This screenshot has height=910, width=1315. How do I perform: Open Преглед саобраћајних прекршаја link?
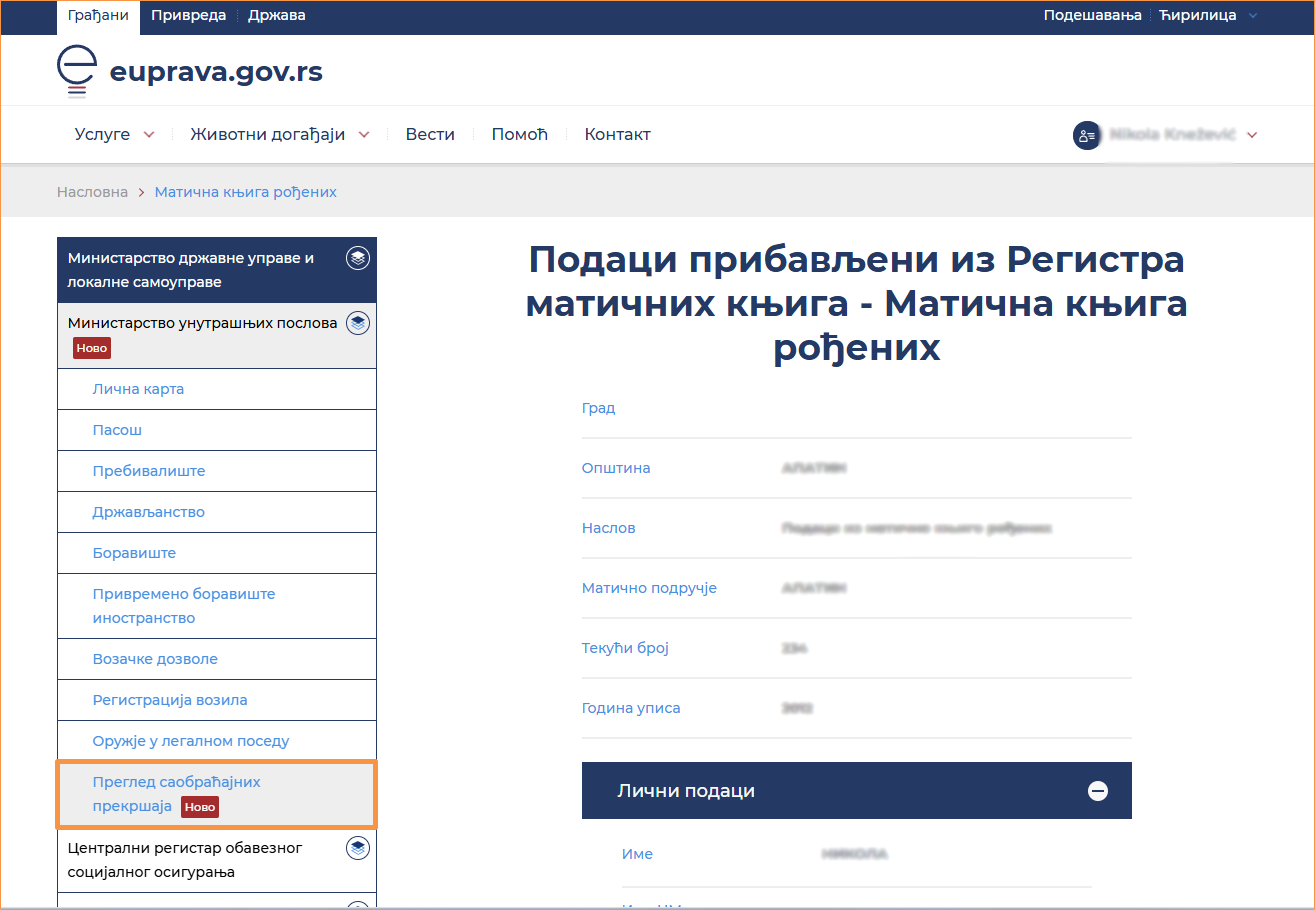click(x=176, y=794)
